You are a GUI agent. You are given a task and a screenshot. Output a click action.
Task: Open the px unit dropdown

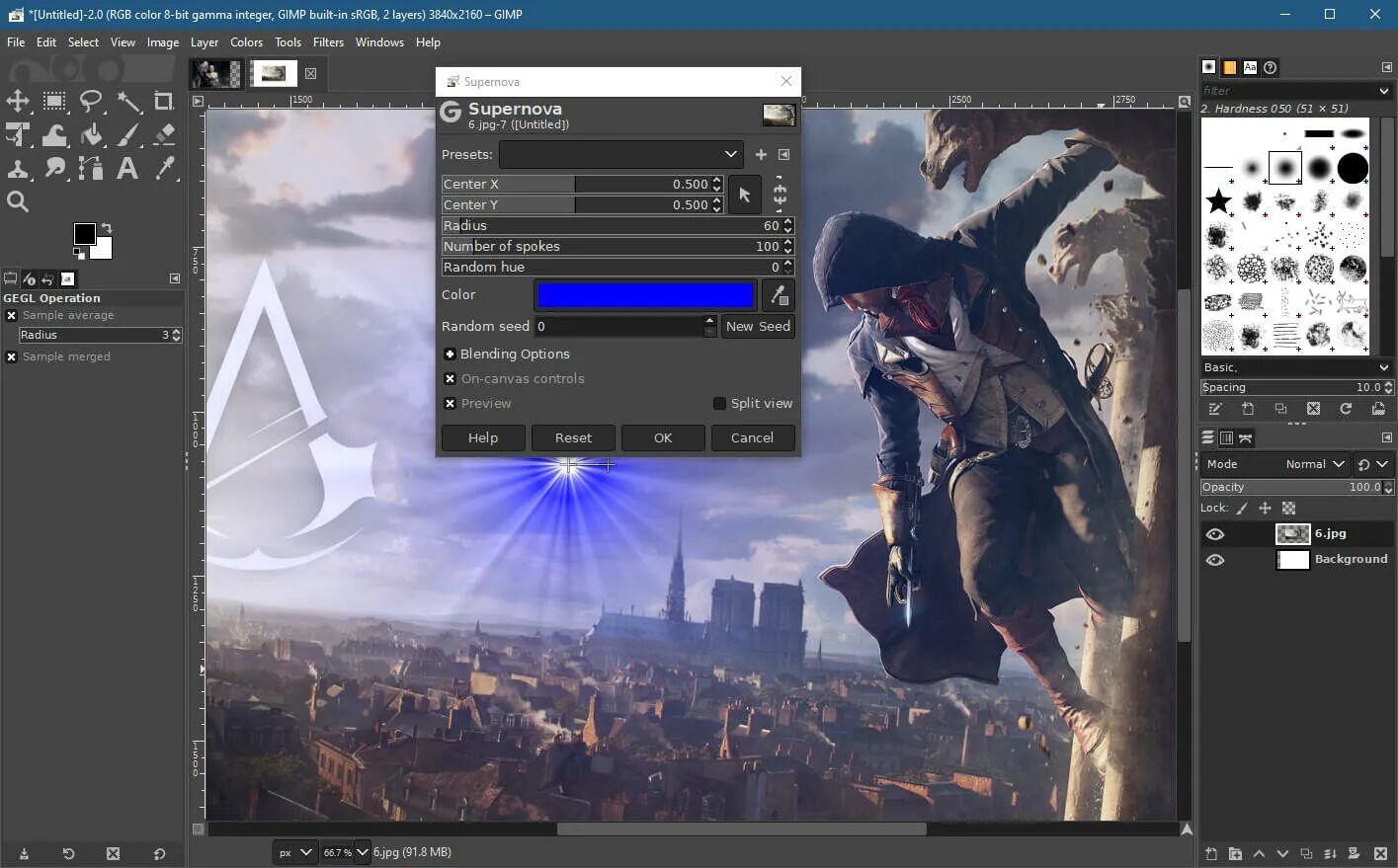(294, 852)
